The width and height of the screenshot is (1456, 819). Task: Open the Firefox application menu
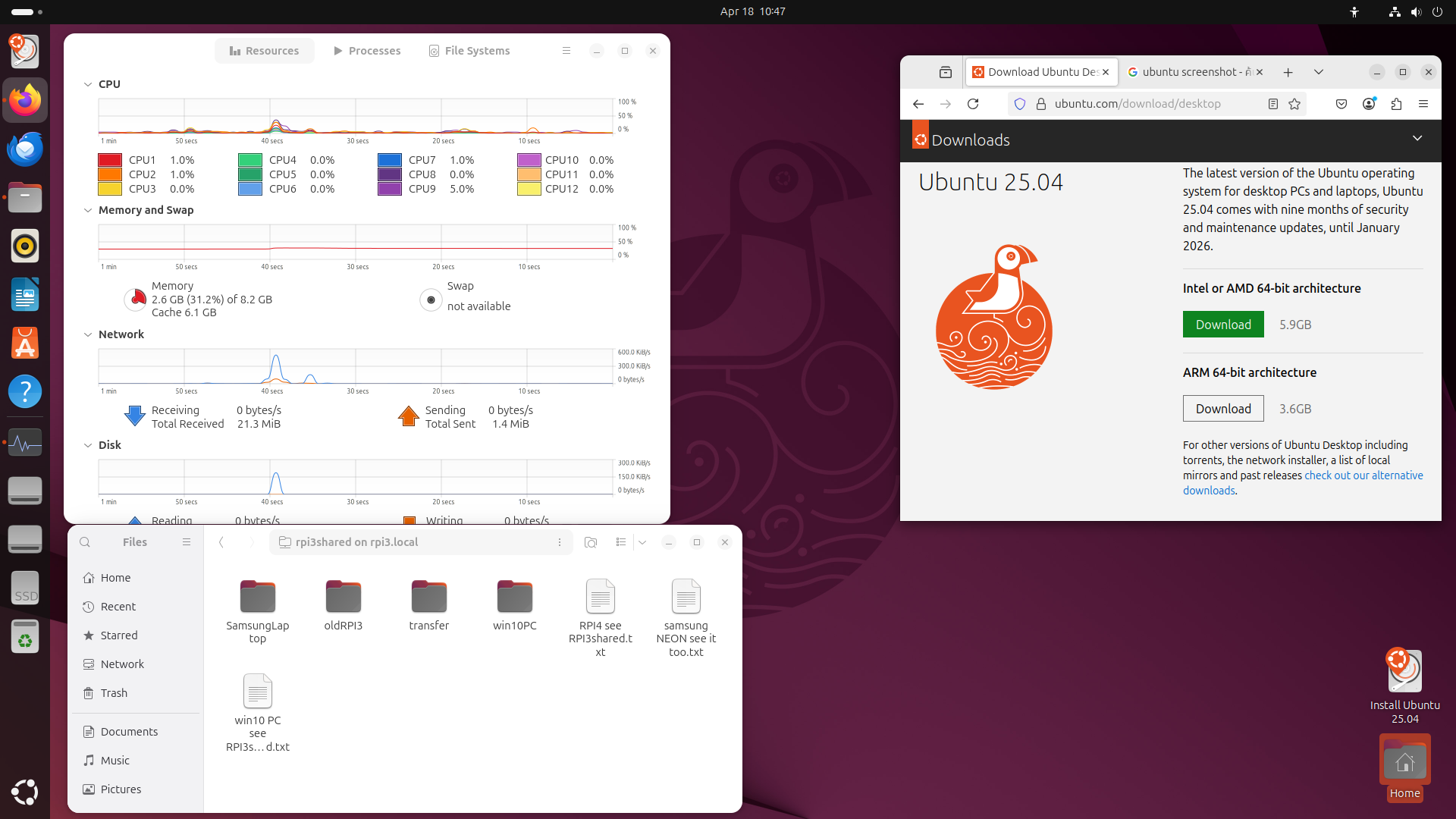tap(1423, 104)
